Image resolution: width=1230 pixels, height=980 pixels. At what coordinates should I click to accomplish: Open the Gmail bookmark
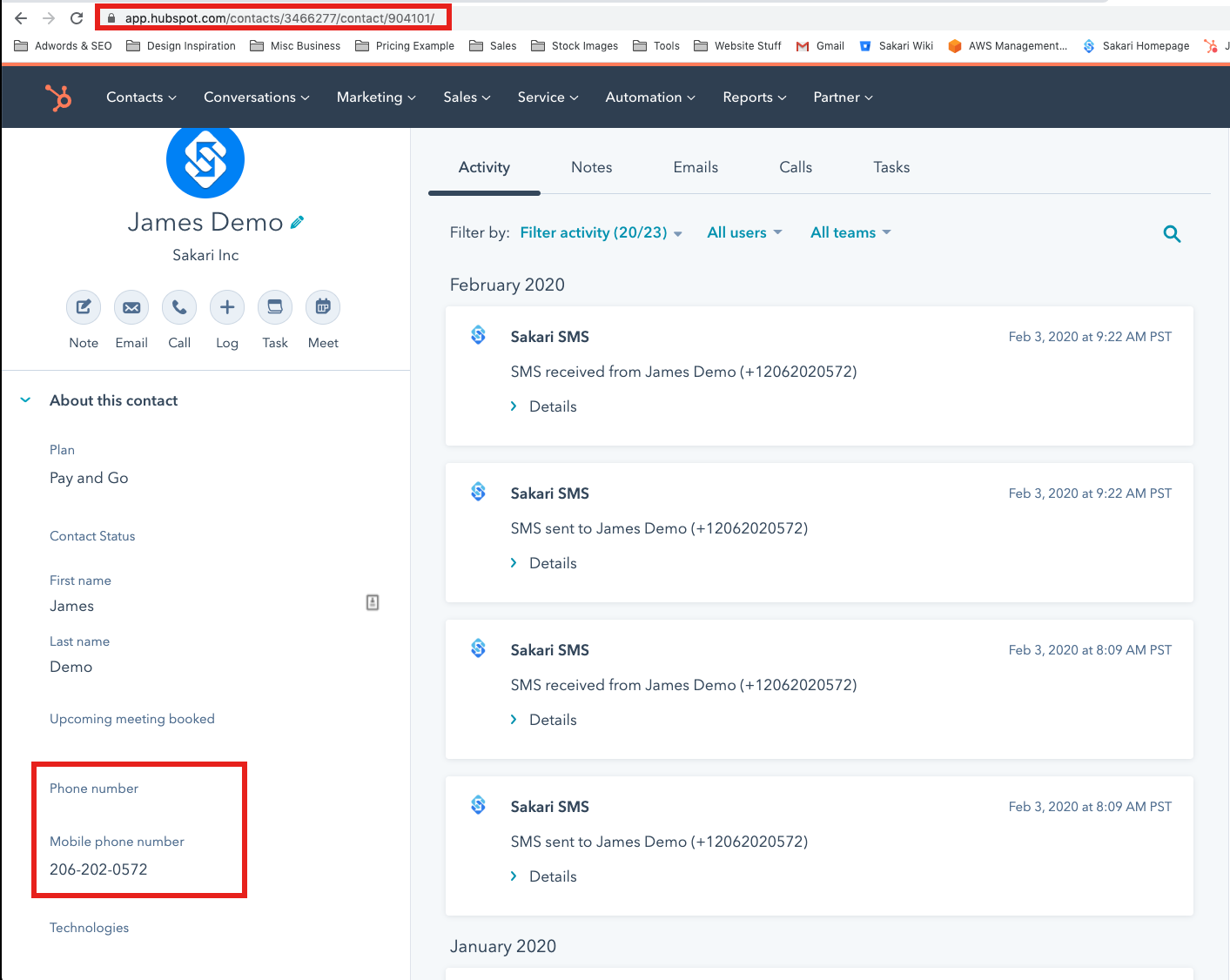pyautogui.click(x=820, y=46)
